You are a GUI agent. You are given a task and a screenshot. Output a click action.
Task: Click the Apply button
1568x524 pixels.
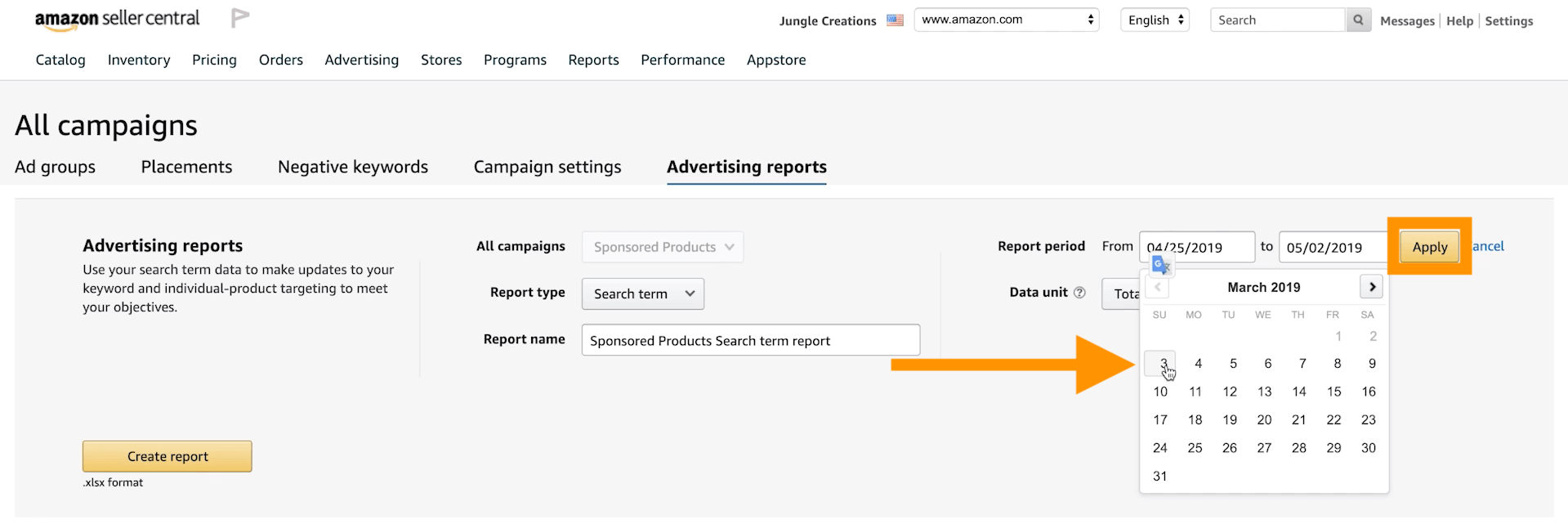[1429, 247]
